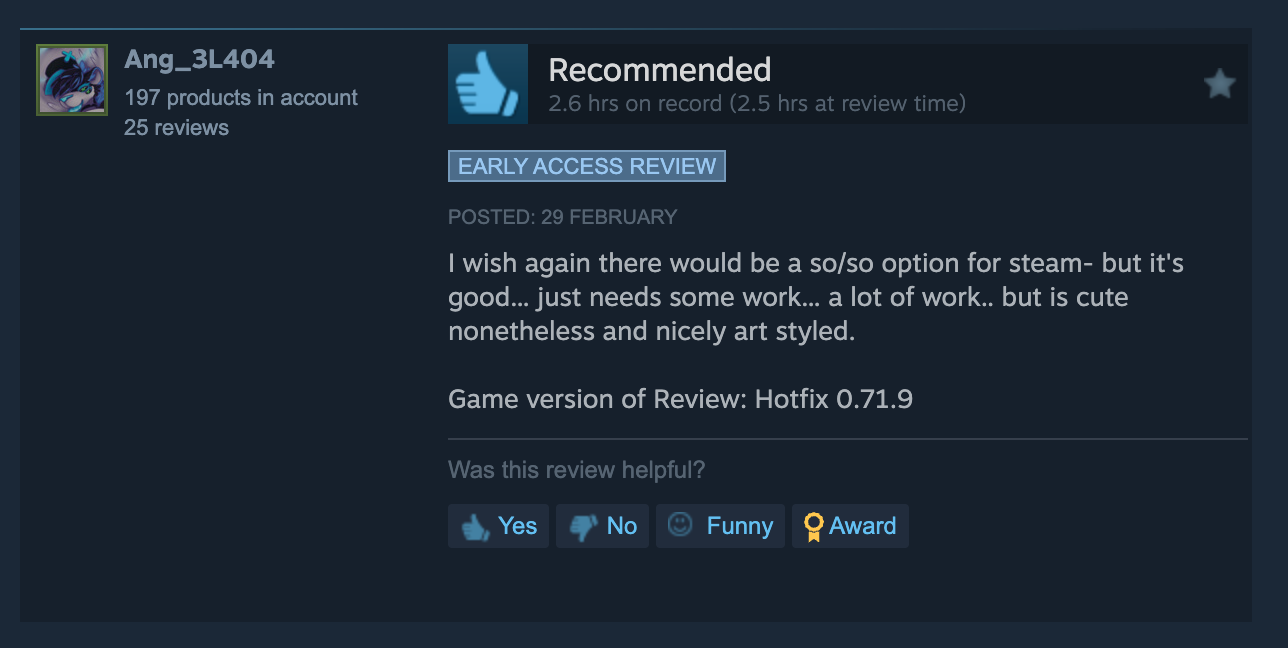Screen dimensions: 1288x648
Task: Click the star icon in review header
Action: [1220, 84]
